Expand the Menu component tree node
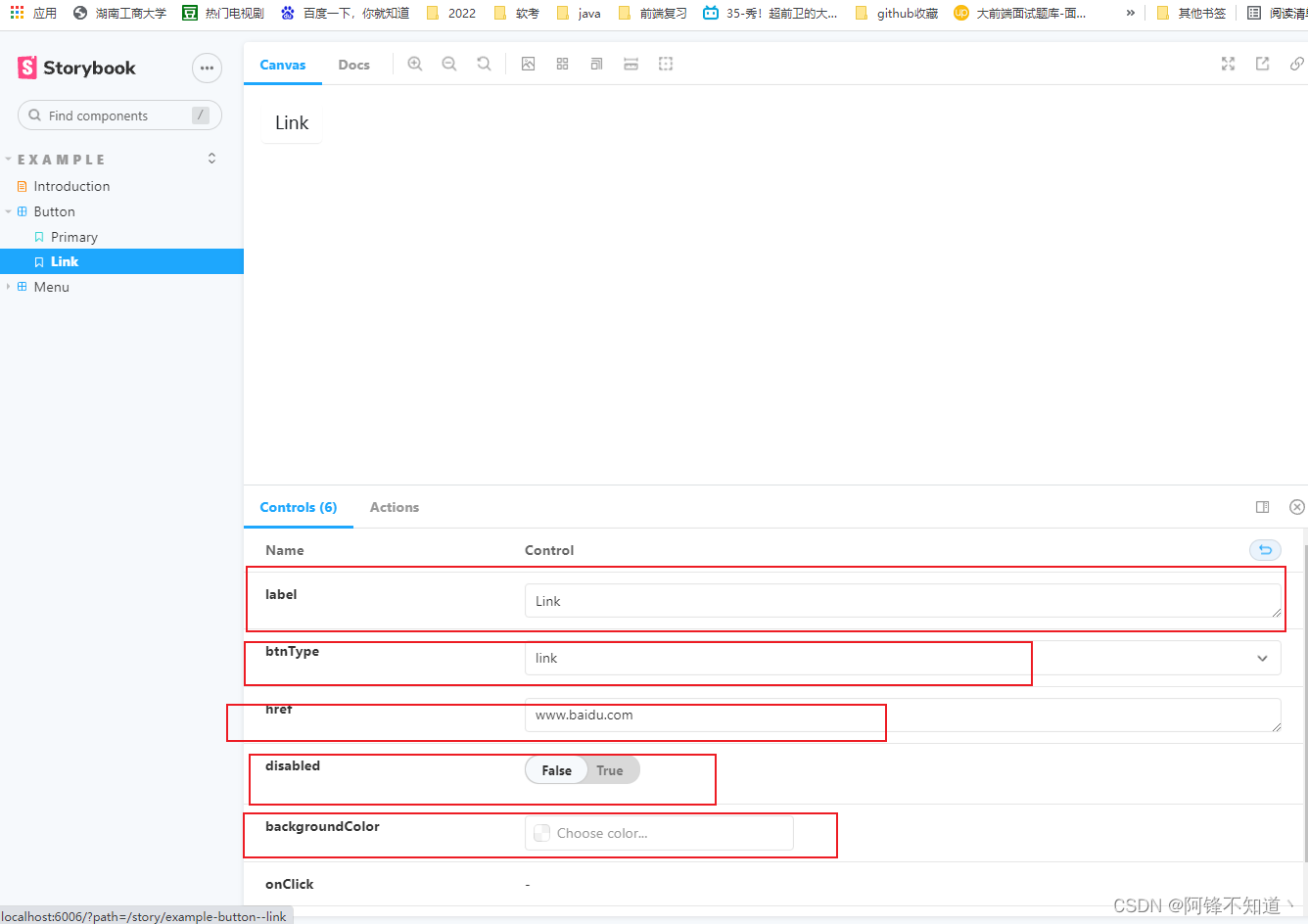This screenshot has height=924, width=1308. (x=9, y=287)
